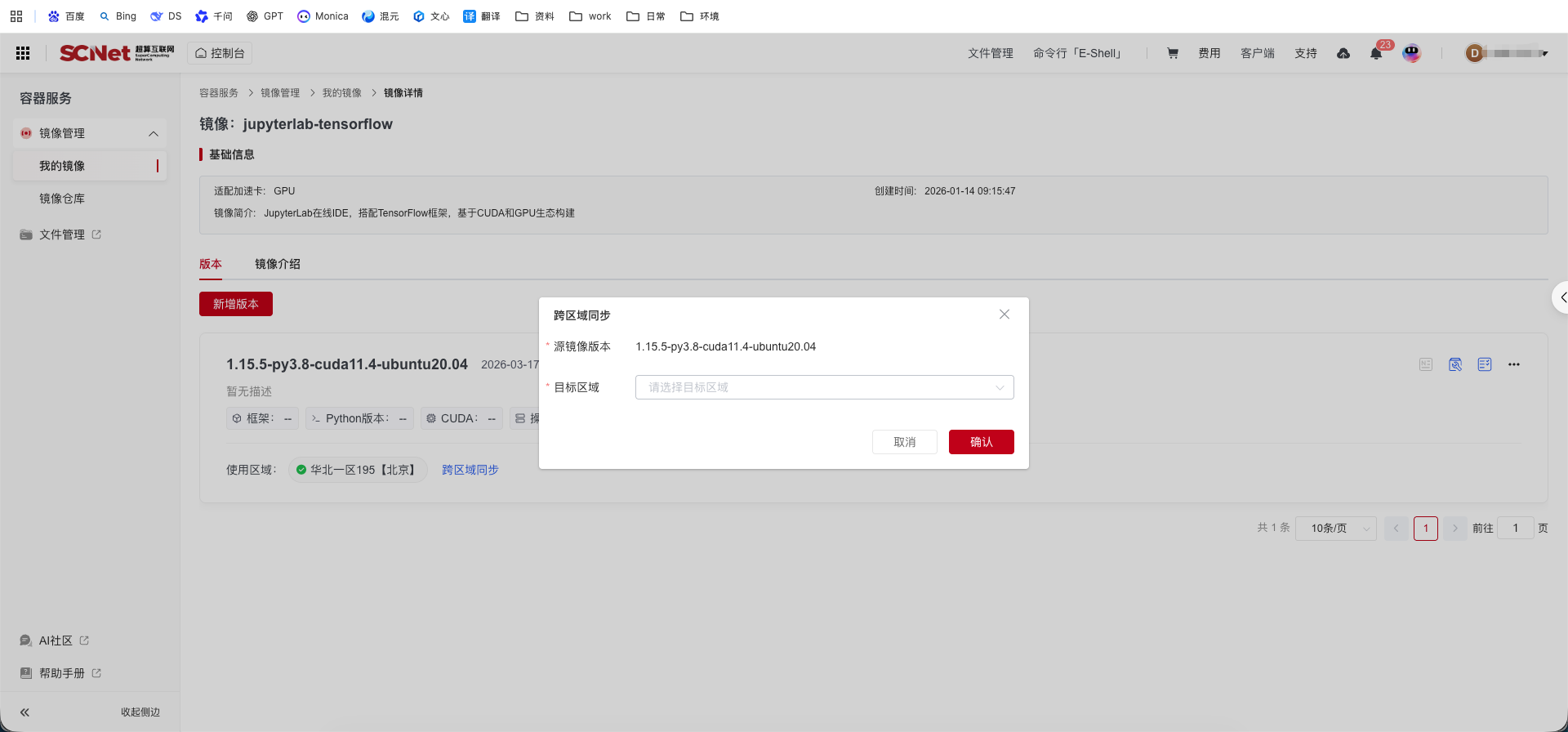Screen dimensions: 1568x732
Task: Click the 框架 tag
Action: point(262,418)
